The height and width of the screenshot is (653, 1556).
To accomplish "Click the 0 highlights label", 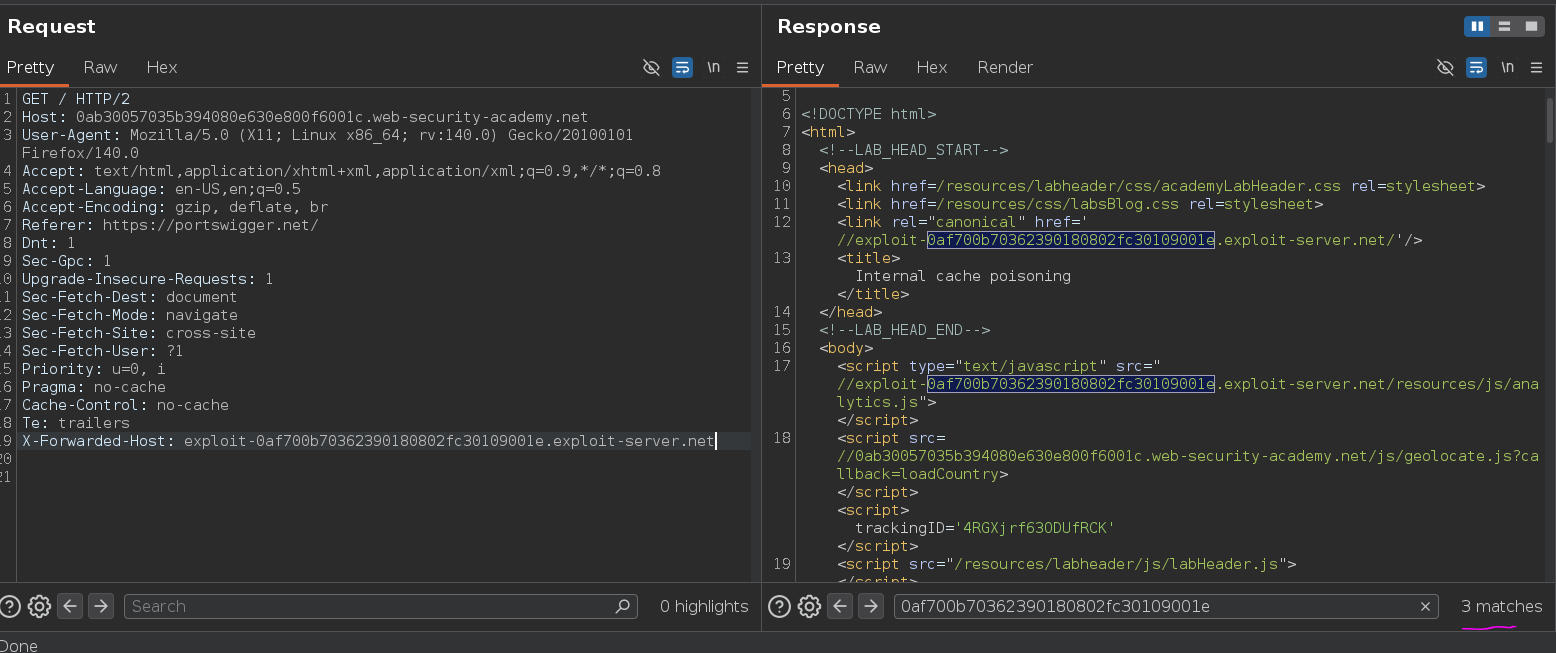I will [x=704, y=606].
